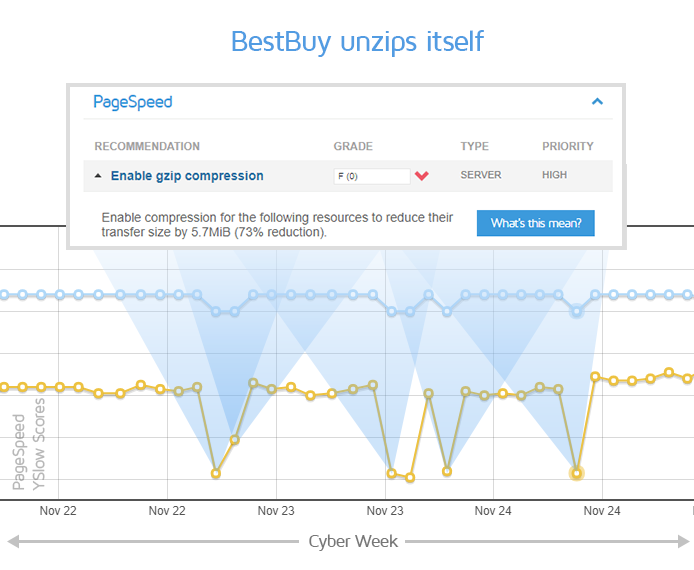Click the PRIORITY column header
Screen dimensions: 694x570
[568, 146]
